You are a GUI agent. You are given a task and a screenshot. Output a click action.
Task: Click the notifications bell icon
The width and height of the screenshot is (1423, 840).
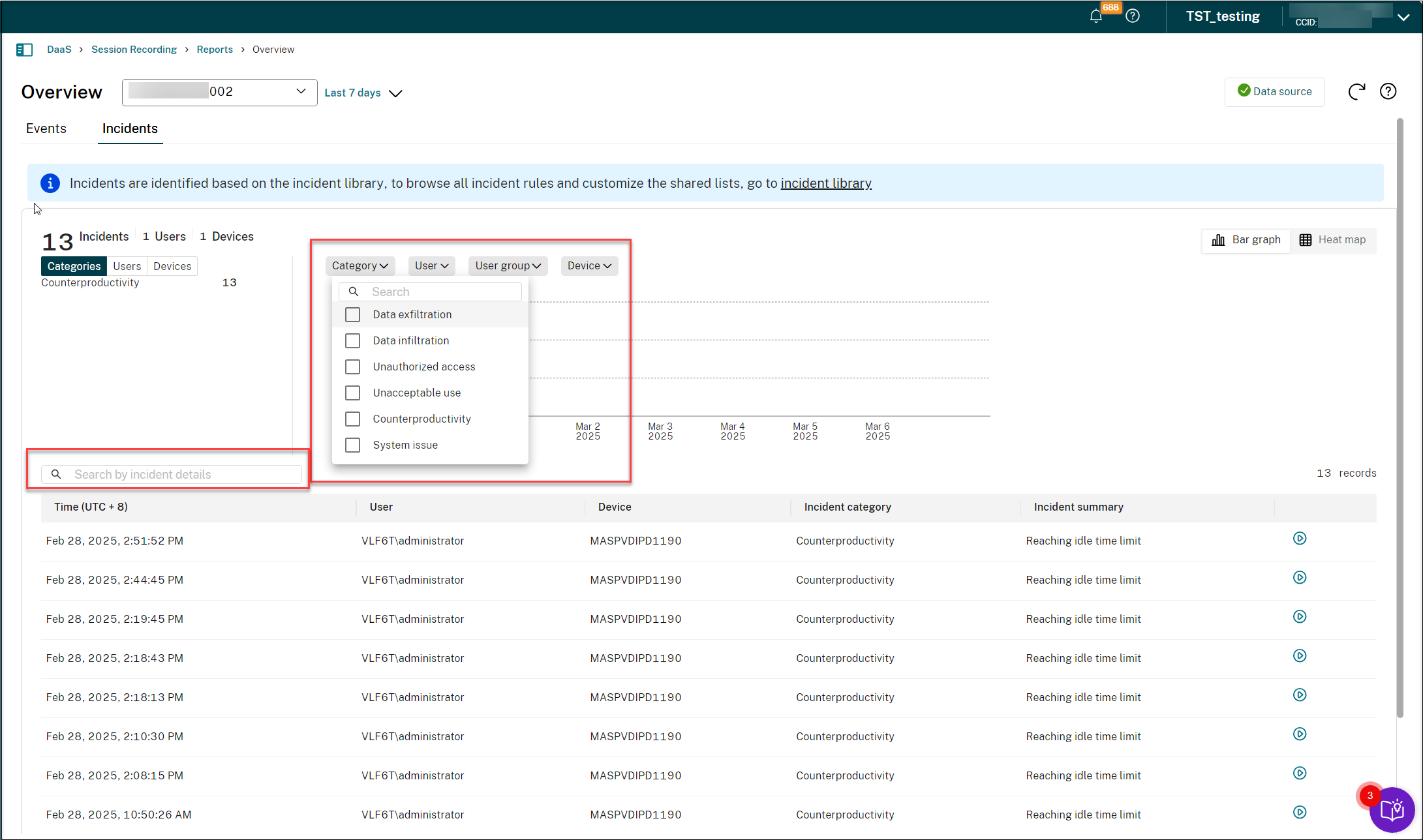click(1096, 16)
